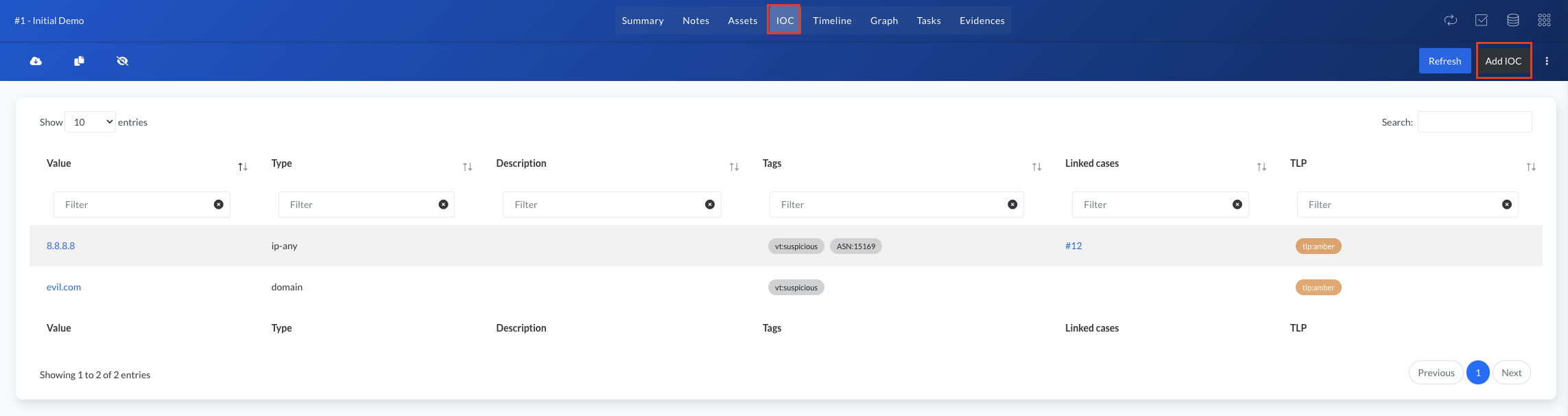Open the show entries count dropdown

point(90,122)
